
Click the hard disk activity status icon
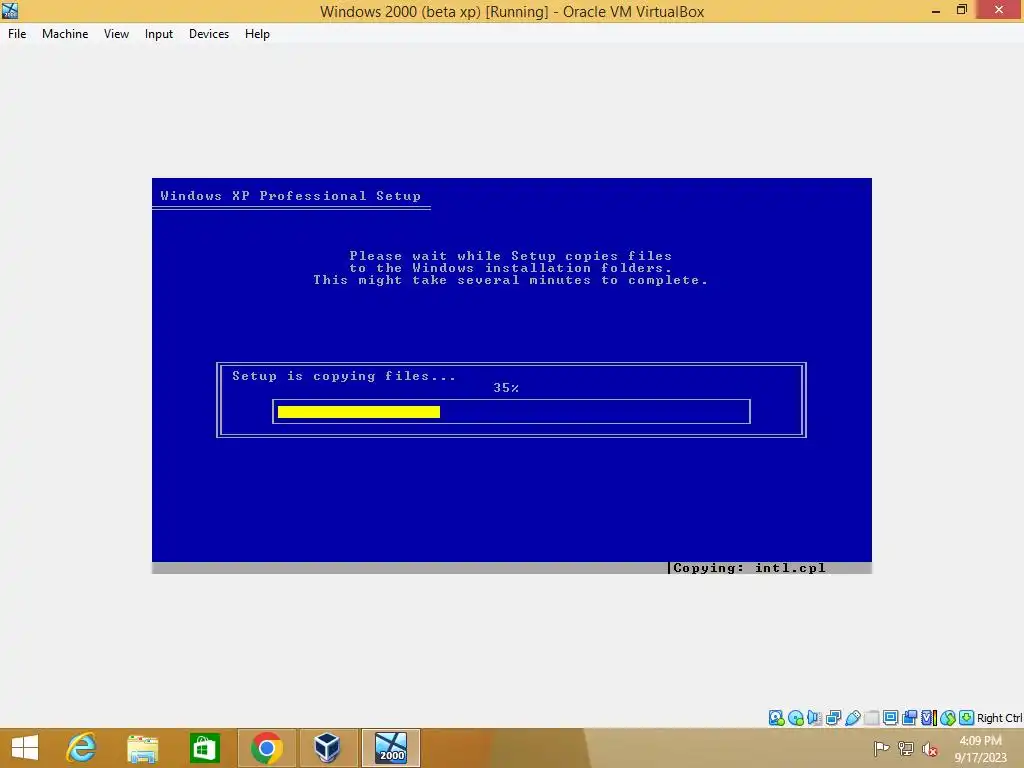coord(776,718)
